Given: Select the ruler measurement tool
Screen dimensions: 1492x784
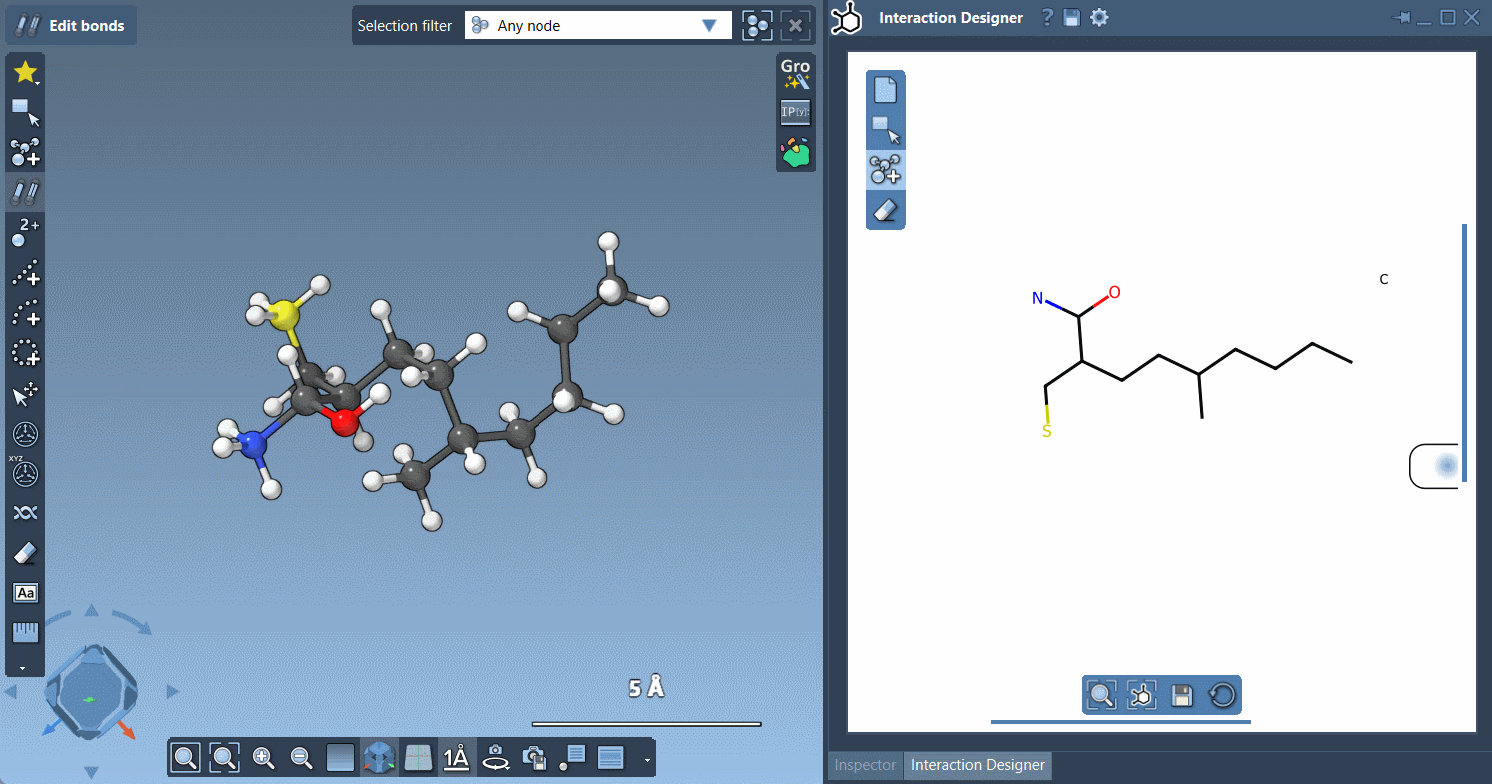Looking at the screenshot, I should tap(25, 632).
